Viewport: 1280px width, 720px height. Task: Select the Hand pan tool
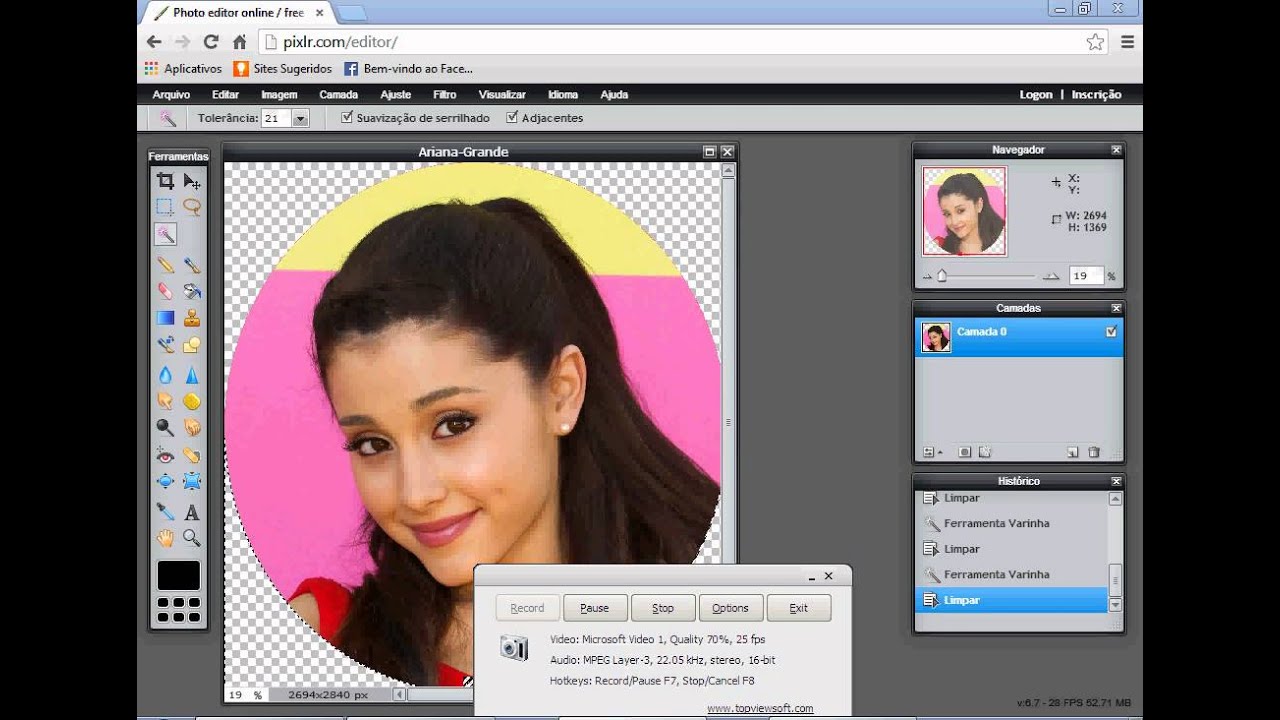click(165, 538)
